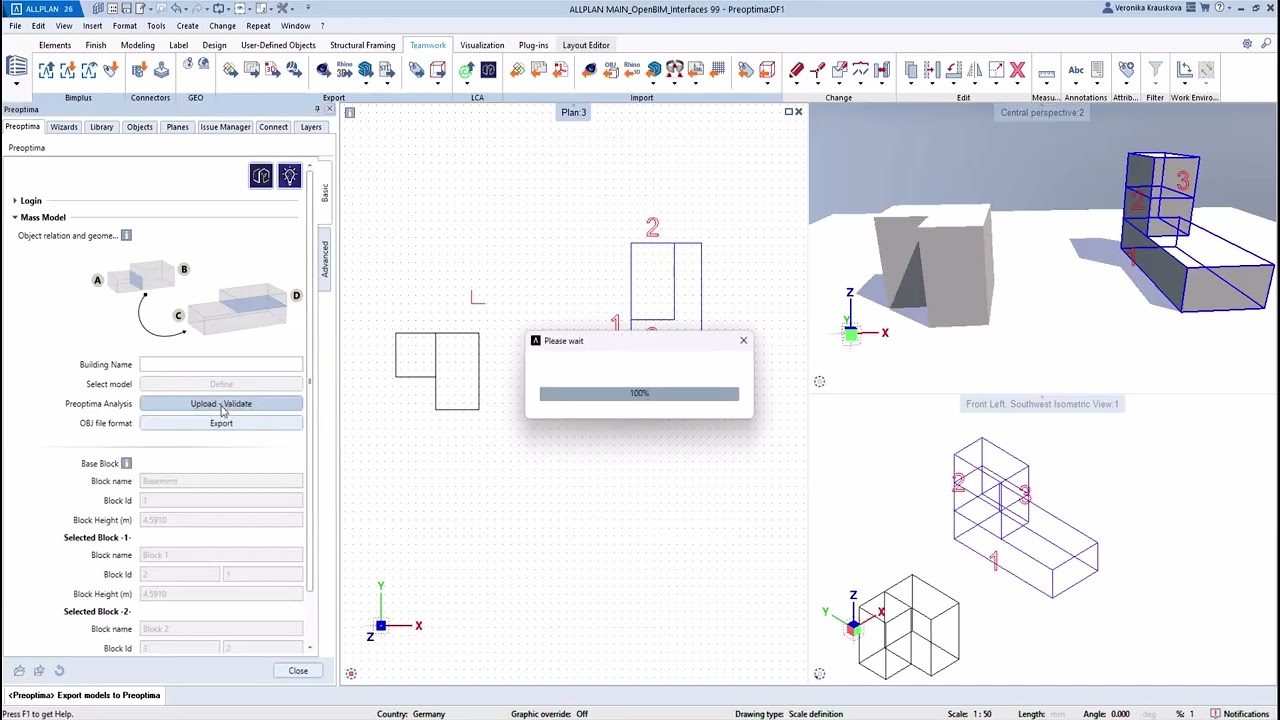Click the Central perspective:2 viewport title
Viewport: 1280px width, 720px height.
tap(1042, 112)
